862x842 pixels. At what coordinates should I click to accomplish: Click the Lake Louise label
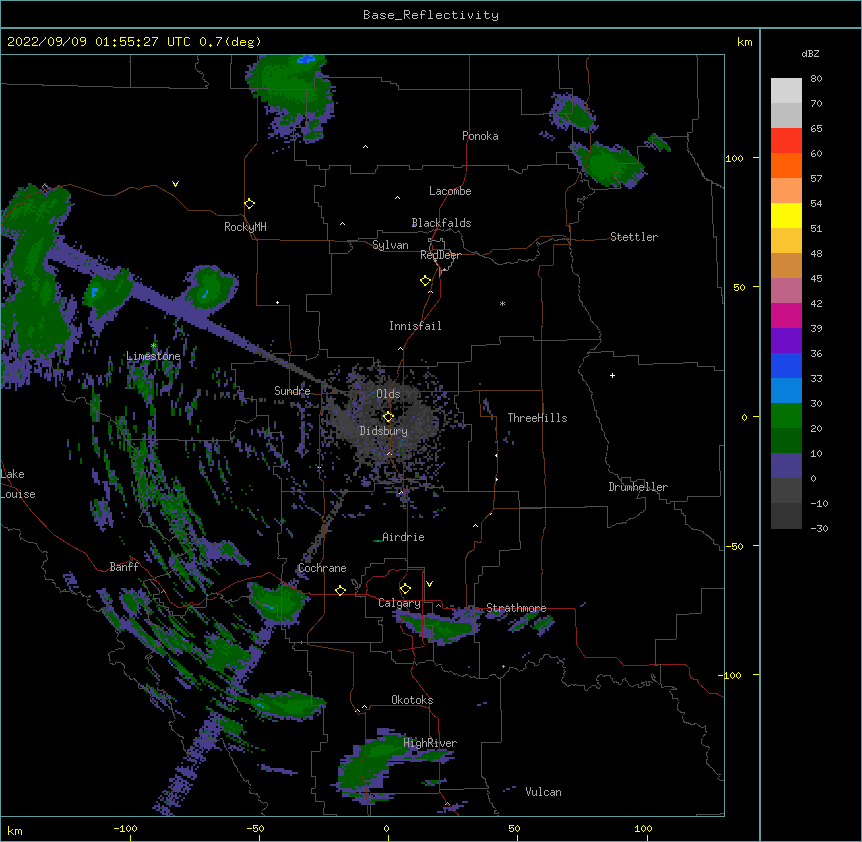[18, 484]
